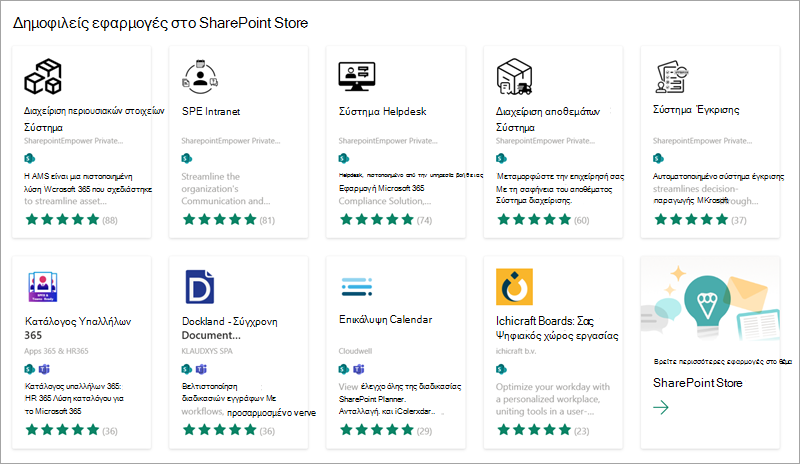Click the KLAUDXYS SPA publisher name
800x464 pixels.
[207, 351]
